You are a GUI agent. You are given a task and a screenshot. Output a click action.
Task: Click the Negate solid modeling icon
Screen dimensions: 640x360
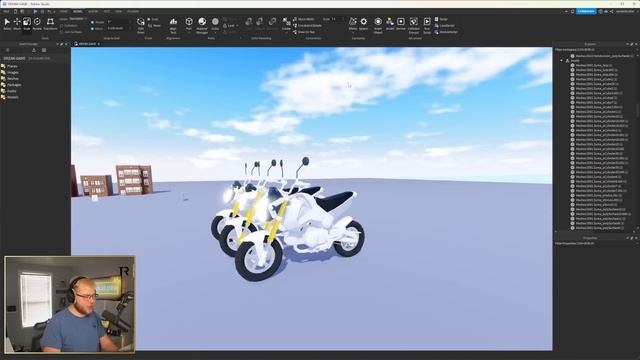click(x=260, y=24)
